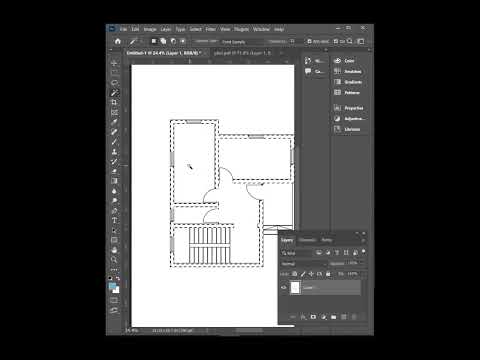This screenshot has height=360, width=480.
Task: Open the Properties panel
Action: pyautogui.click(x=349, y=108)
